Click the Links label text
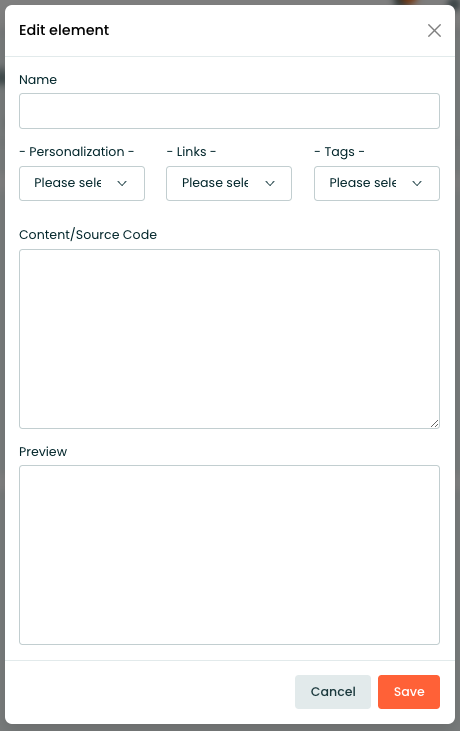The image size is (460, 731). [x=191, y=152]
